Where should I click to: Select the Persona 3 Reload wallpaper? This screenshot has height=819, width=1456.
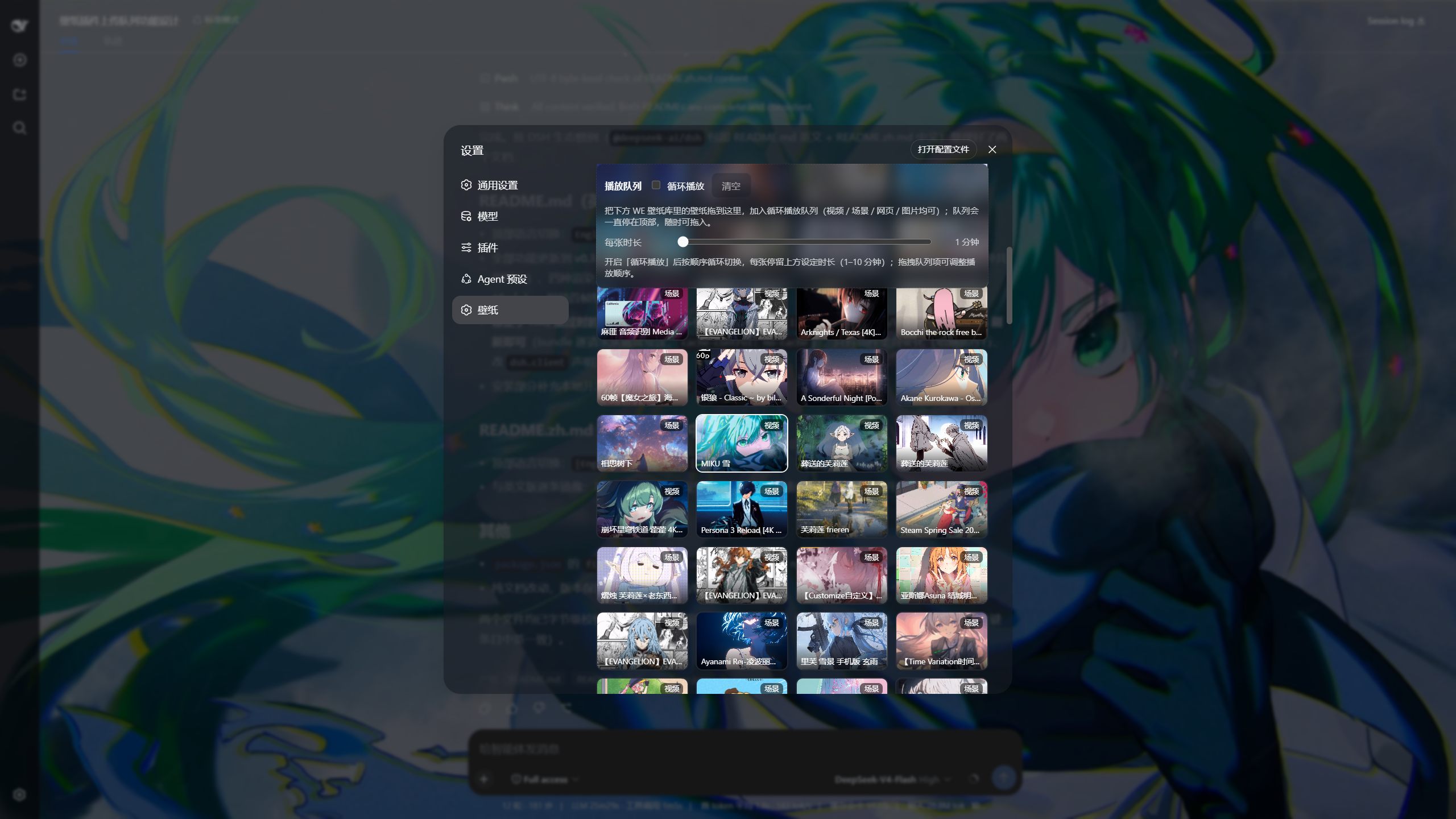tap(742, 509)
